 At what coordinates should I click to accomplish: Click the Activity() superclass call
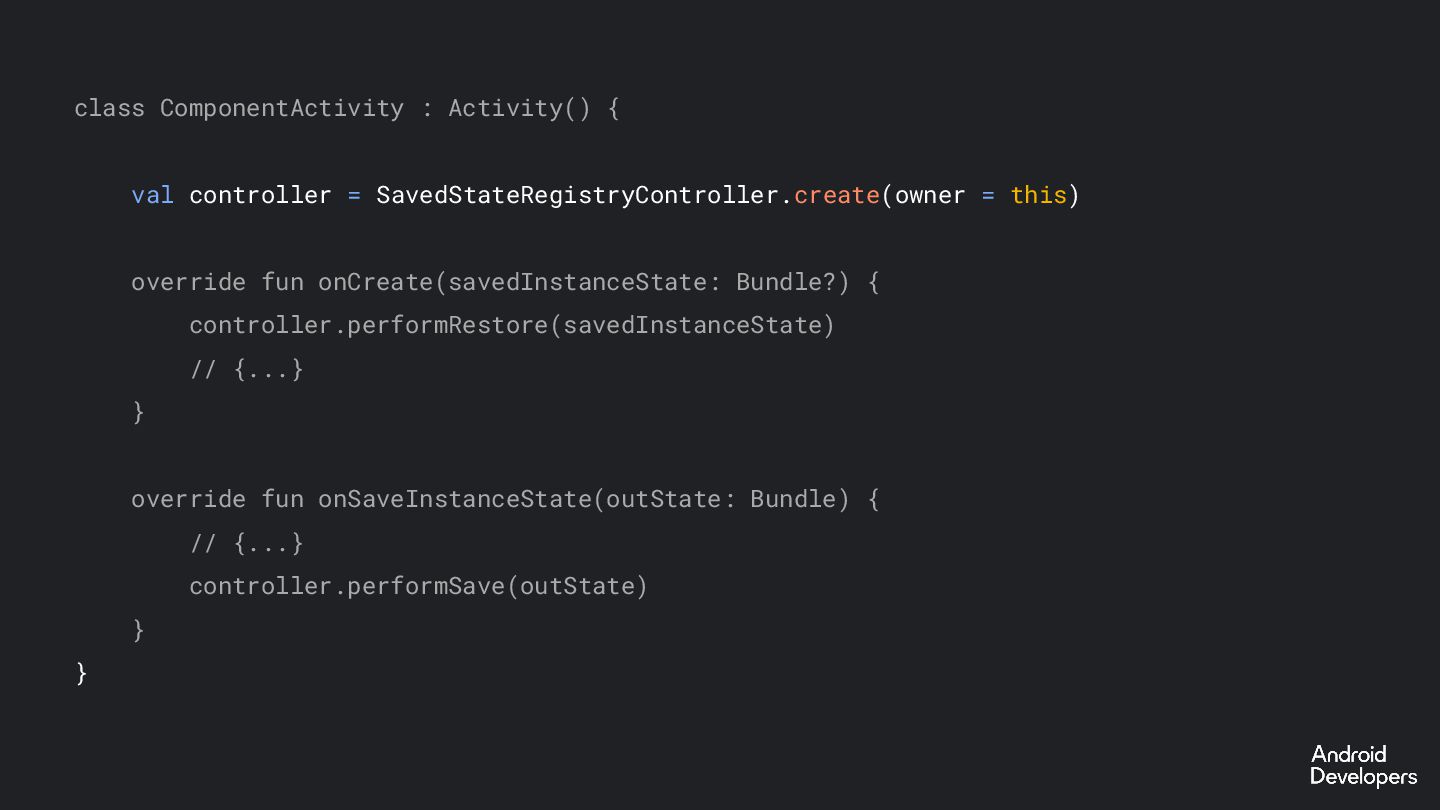tap(520, 108)
